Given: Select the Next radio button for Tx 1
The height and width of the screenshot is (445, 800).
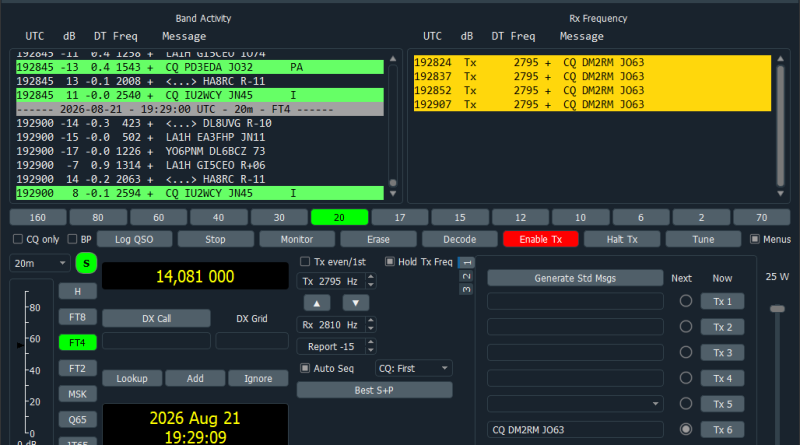Looking at the screenshot, I should coord(686,301).
